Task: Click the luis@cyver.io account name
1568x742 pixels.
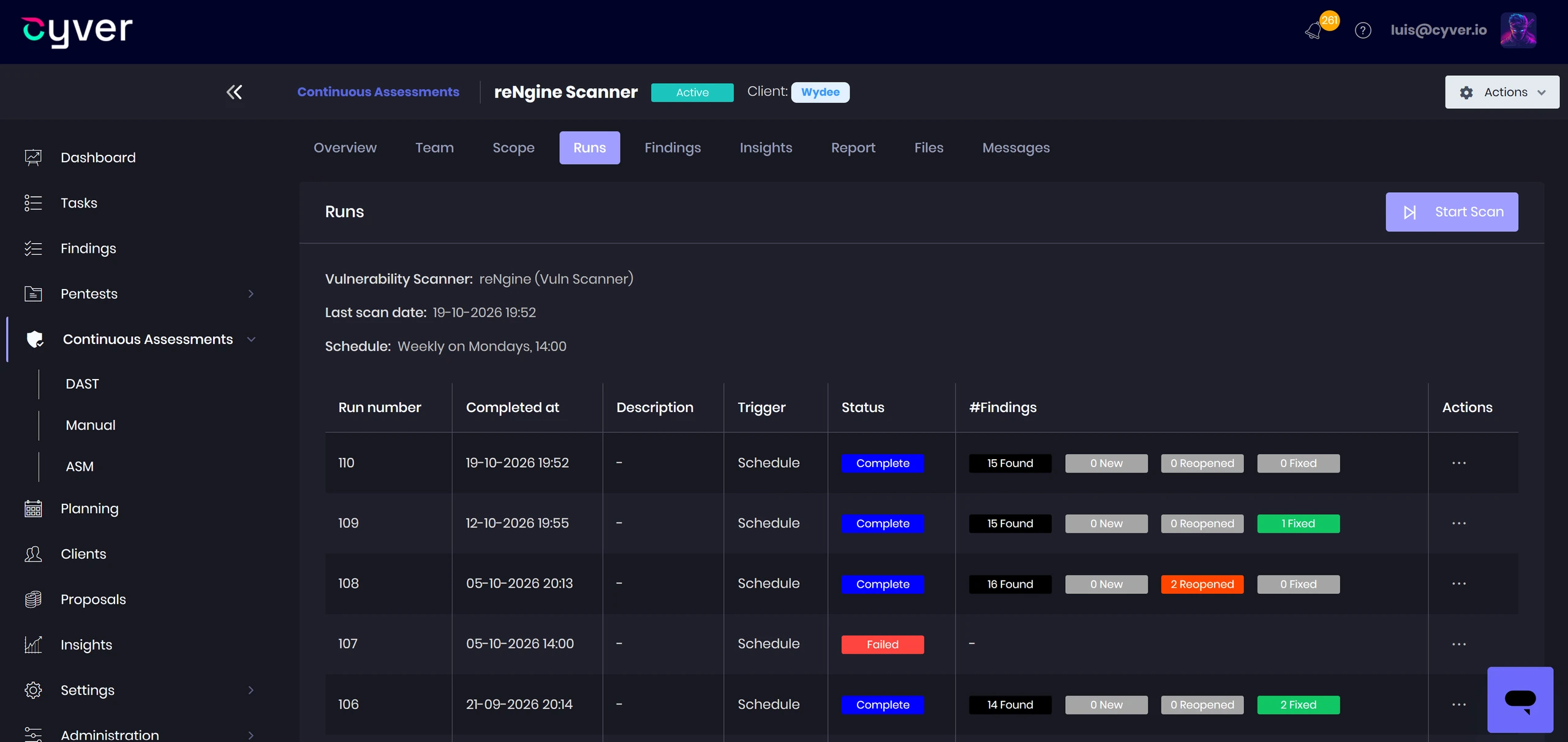Action: point(1438,30)
